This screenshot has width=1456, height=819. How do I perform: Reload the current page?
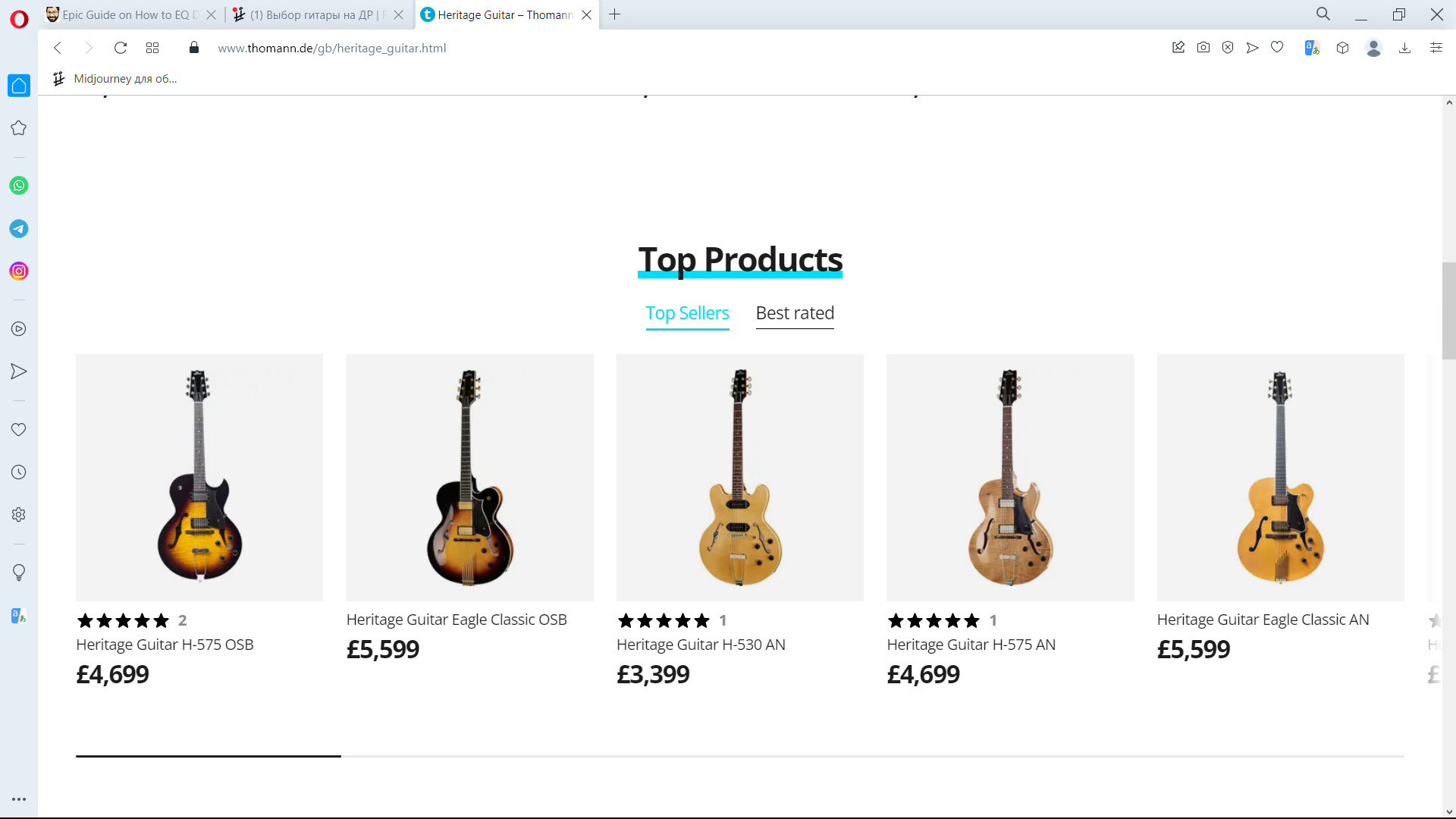coord(120,48)
